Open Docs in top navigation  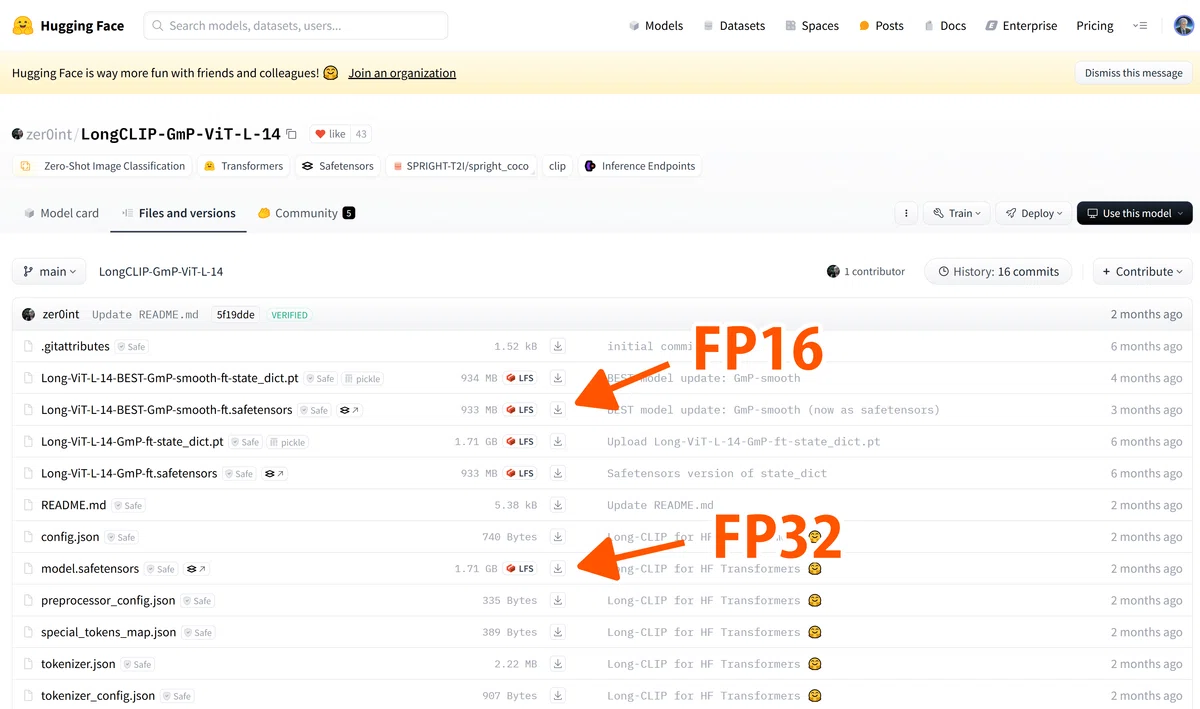pos(945,26)
